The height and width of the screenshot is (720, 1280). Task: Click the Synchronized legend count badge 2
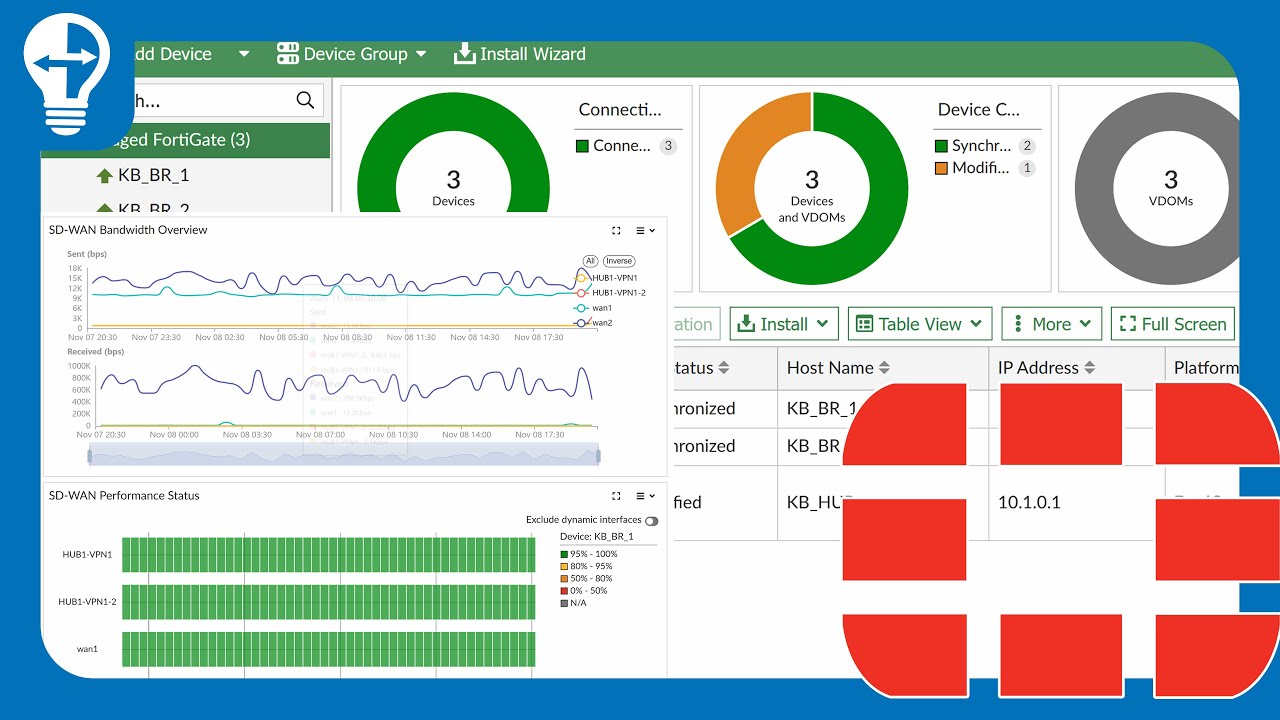point(1027,146)
